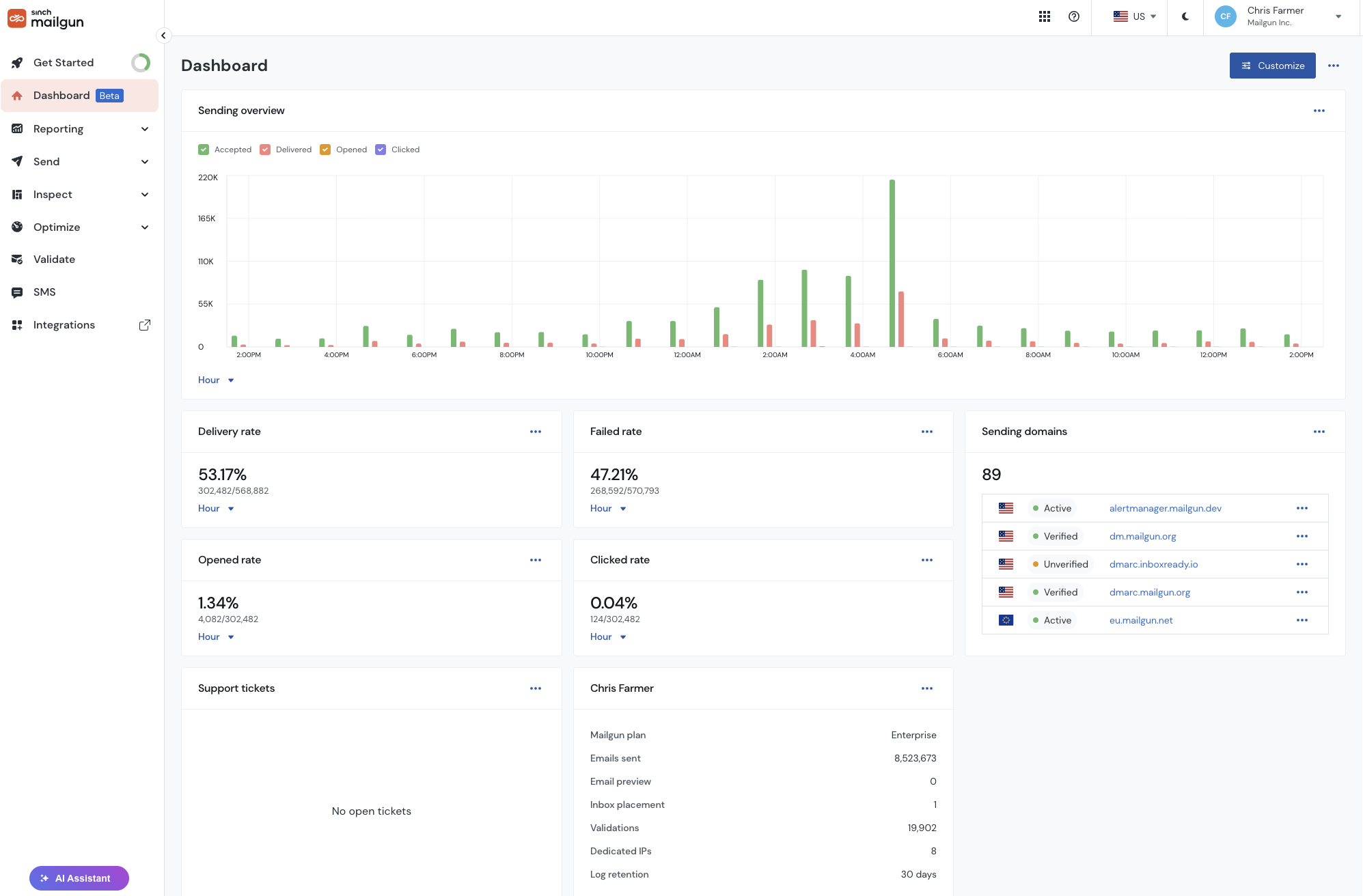Viewport: 1363px width, 896px height.
Task: Open Sending overview options ellipsis
Action: tap(1319, 111)
